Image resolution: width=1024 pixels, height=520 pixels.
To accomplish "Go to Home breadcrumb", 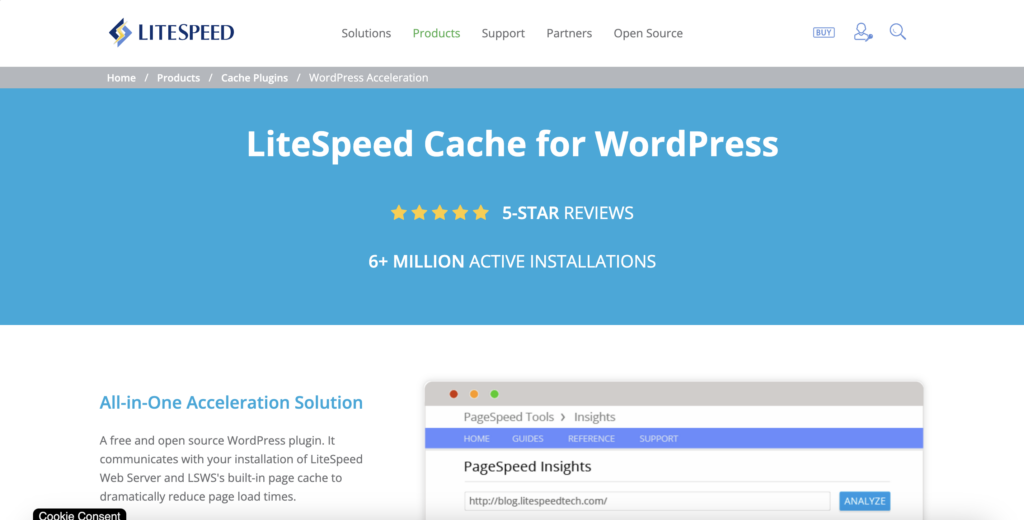I will pyautogui.click(x=121, y=78).
